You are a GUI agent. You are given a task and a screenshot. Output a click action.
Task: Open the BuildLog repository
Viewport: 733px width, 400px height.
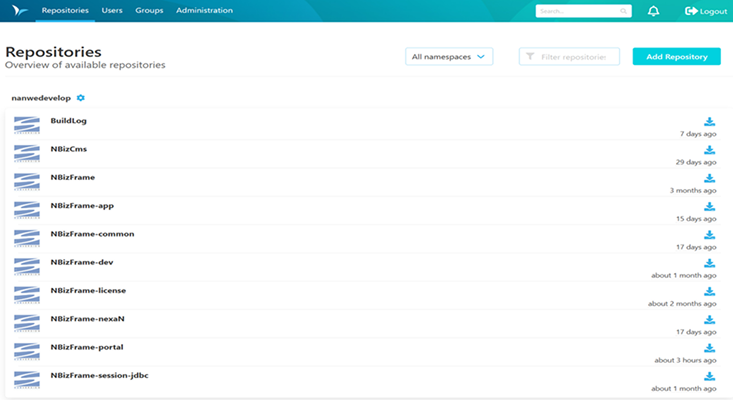click(x=69, y=121)
